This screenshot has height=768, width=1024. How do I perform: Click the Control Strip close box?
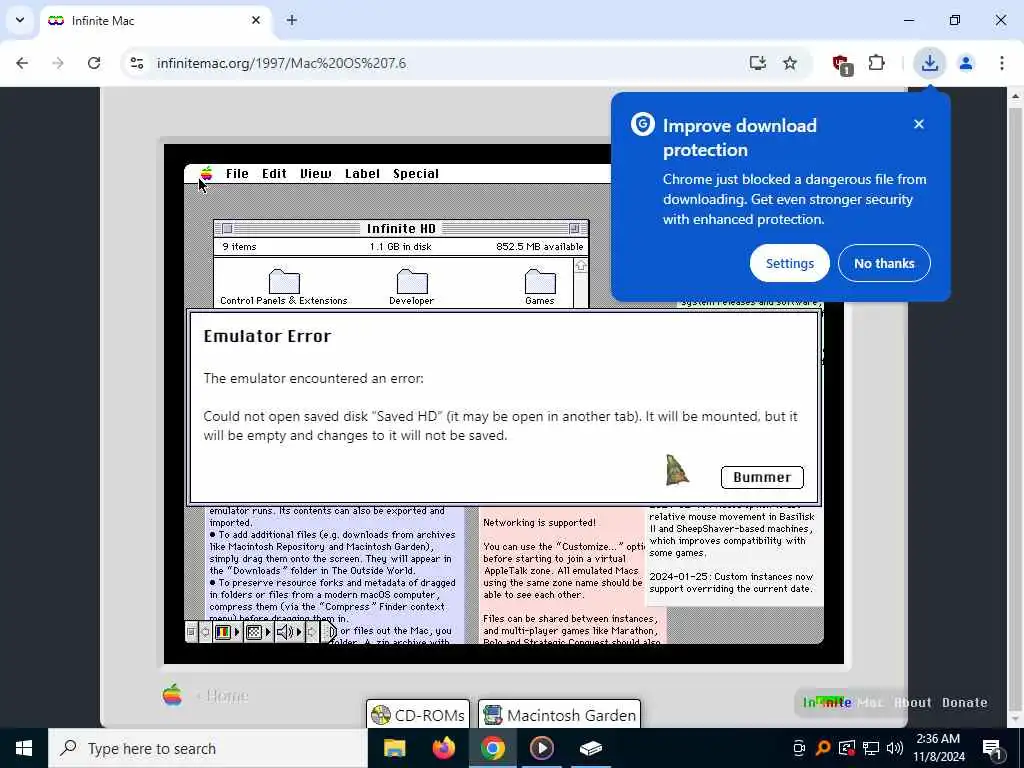[191, 632]
